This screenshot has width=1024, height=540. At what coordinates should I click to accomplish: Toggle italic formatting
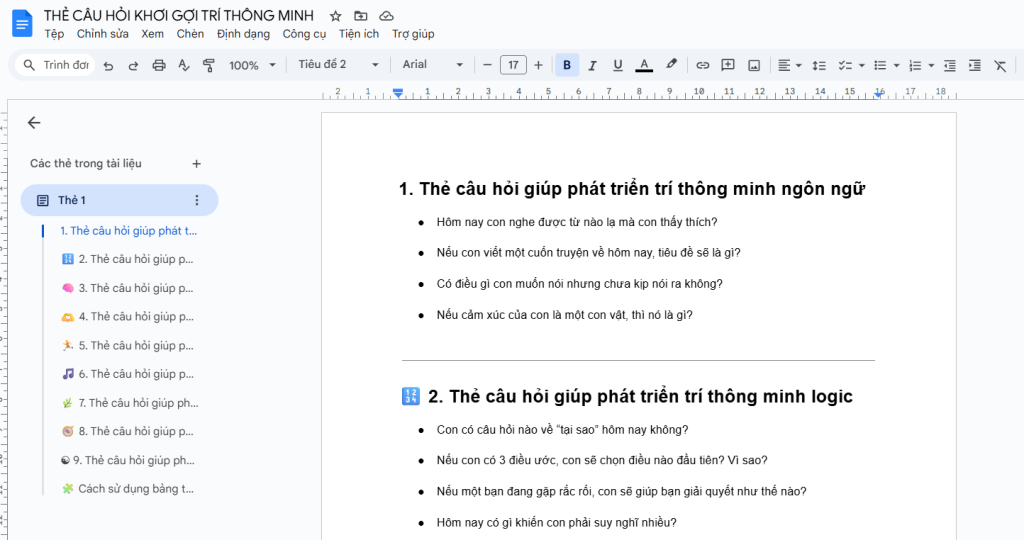[592, 65]
